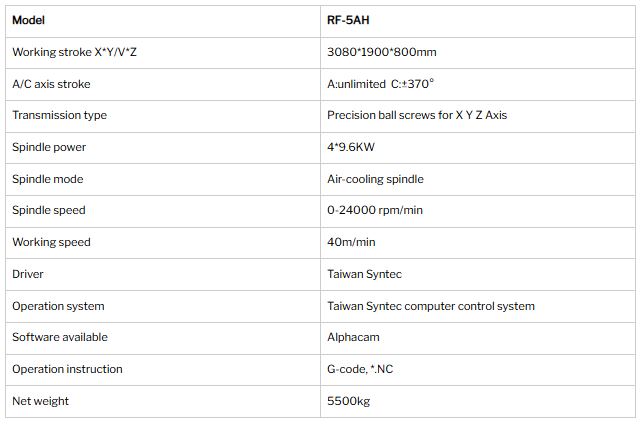Click the Transmission type label
642x424 pixels.
(x=59, y=115)
